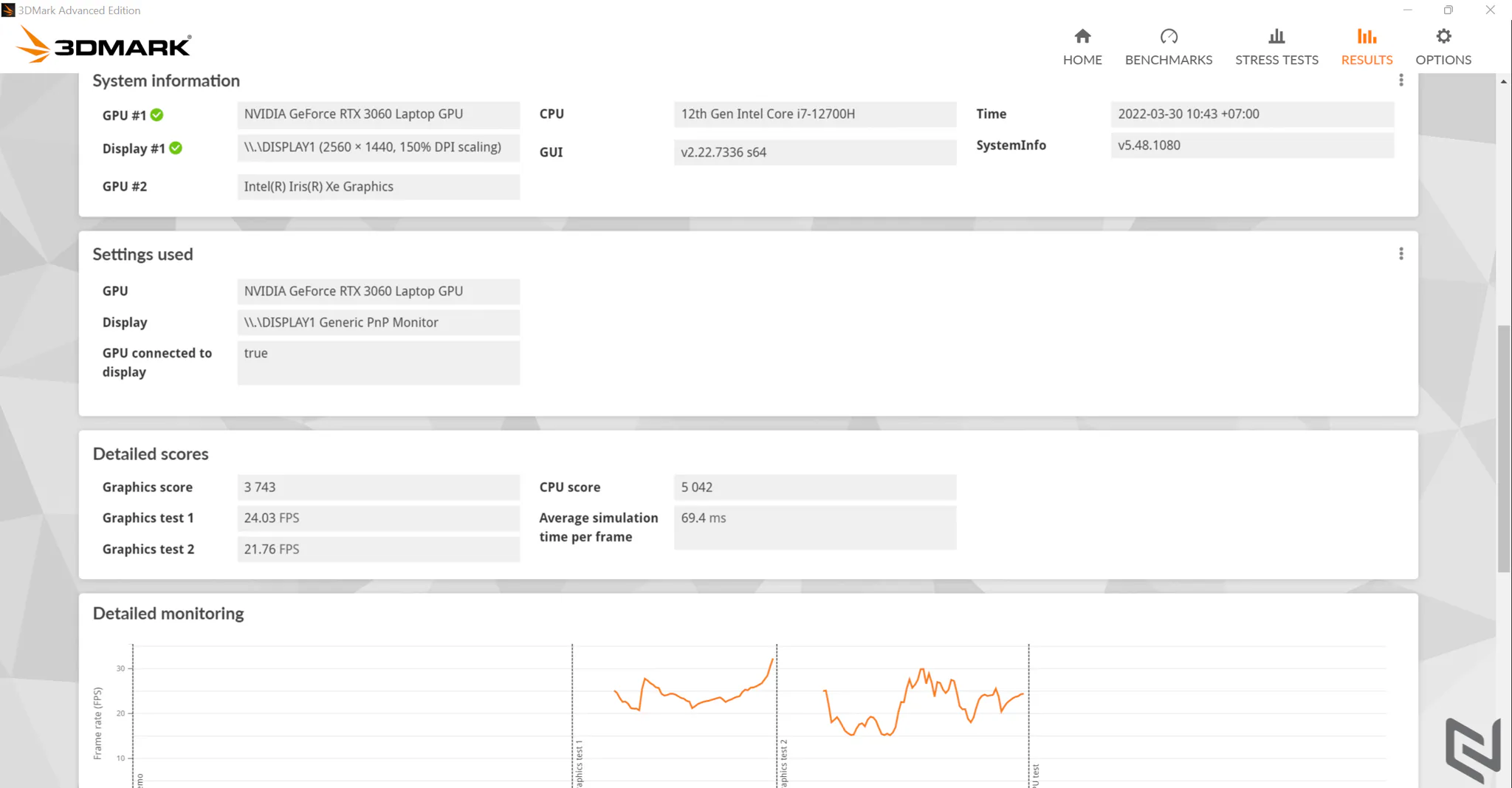Click the vertical scrollbar thumb
This screenshot has height=788, width=1512.
1503,448
